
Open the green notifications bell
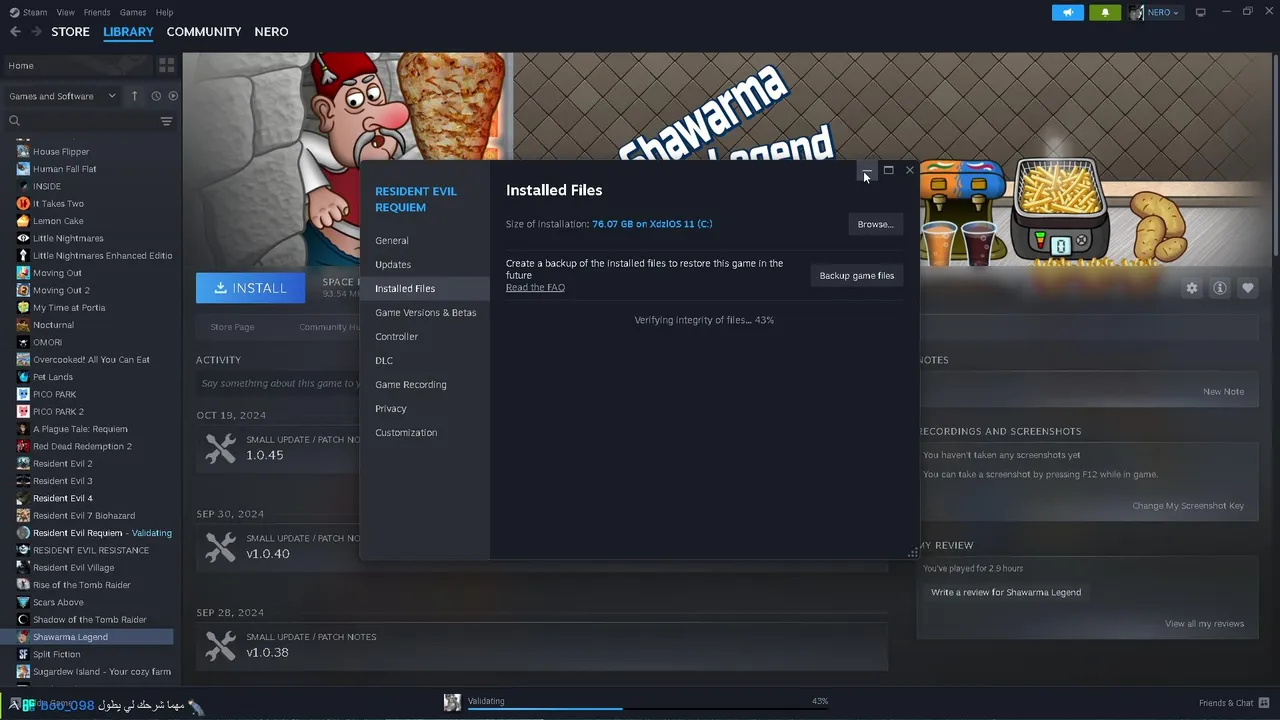click(x=1105, y=12)
